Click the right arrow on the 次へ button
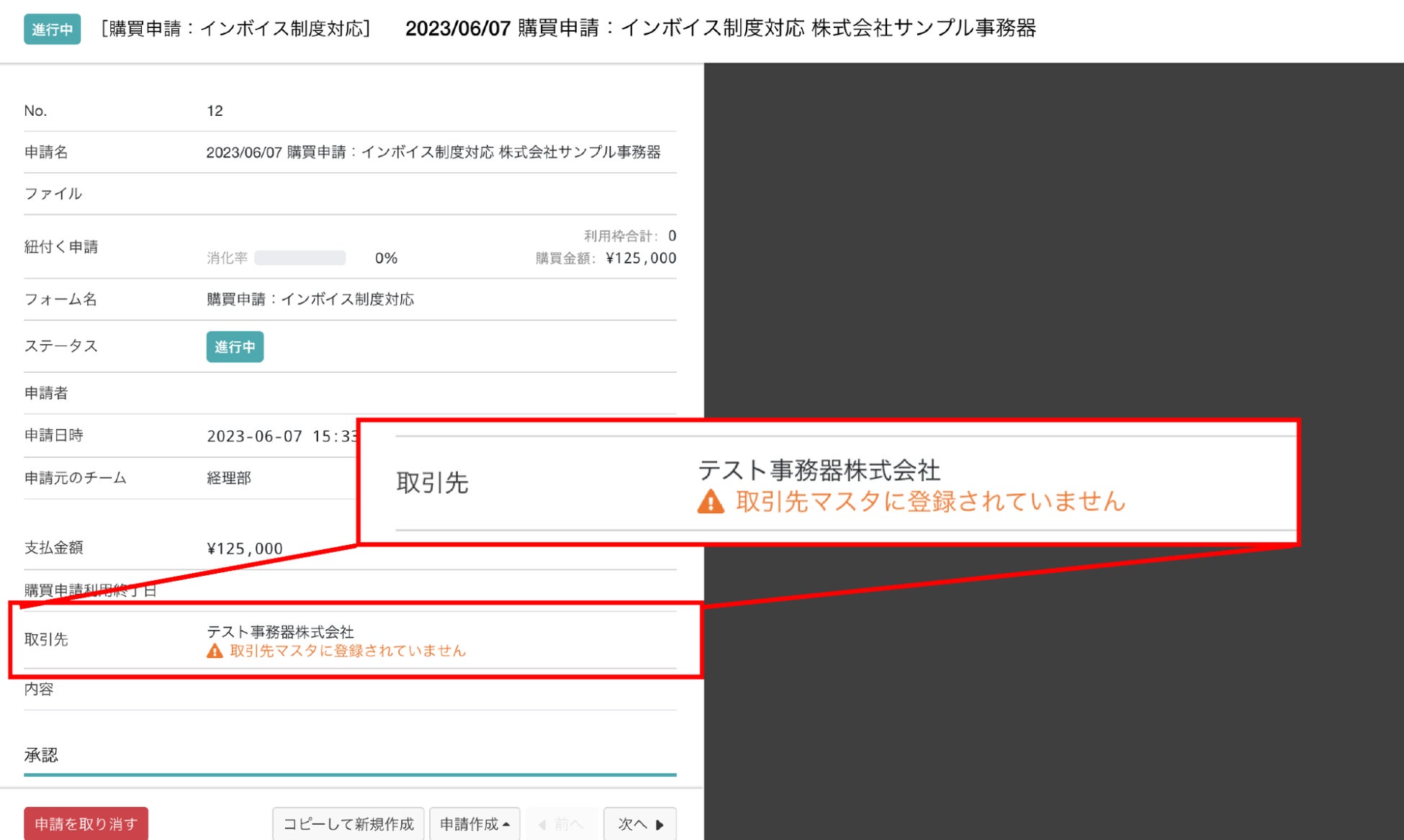The image size is (1404, 840). coord(660,825)
